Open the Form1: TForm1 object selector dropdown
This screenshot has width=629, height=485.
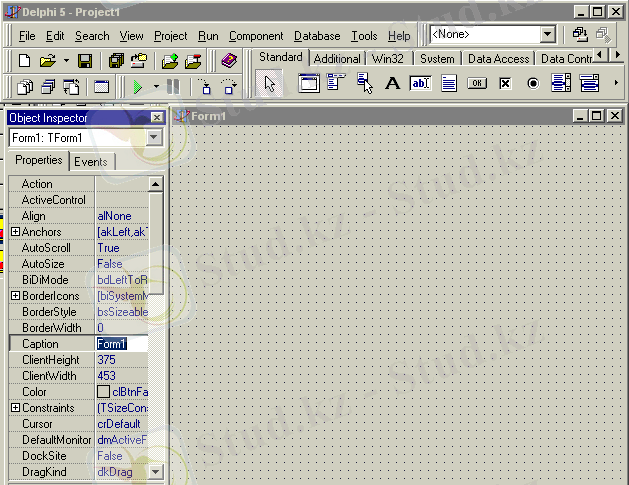point(155,137)
